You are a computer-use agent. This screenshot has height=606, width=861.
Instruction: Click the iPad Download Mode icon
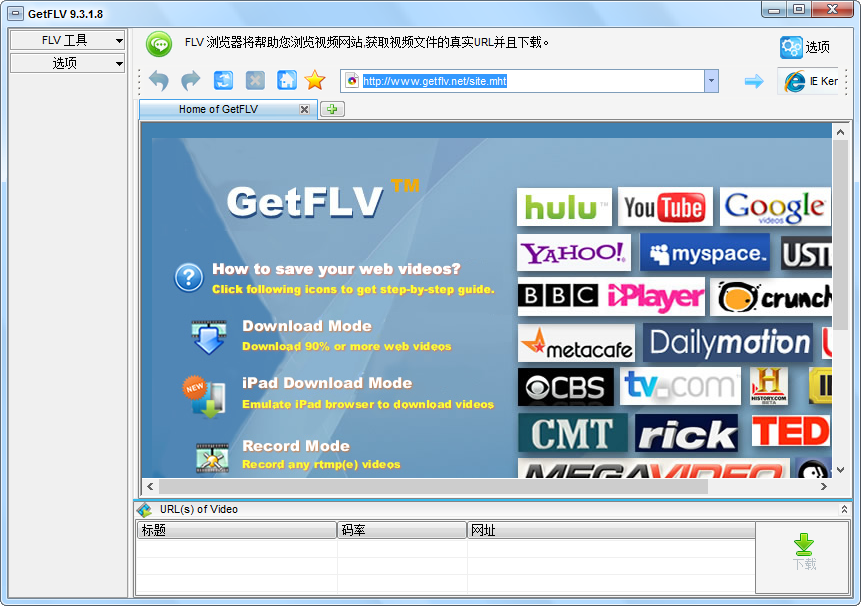point(204,397)
